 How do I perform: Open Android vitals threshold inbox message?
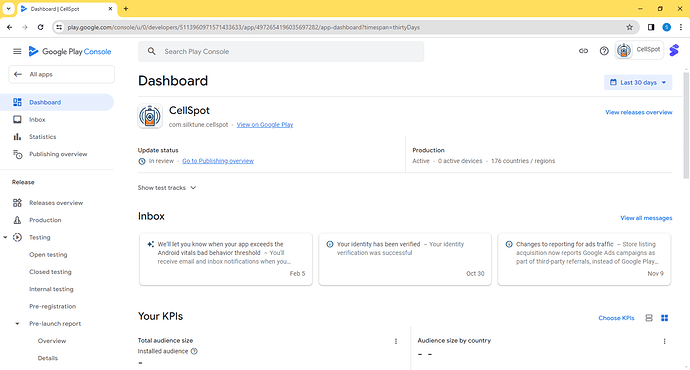(x=226, y=259)
